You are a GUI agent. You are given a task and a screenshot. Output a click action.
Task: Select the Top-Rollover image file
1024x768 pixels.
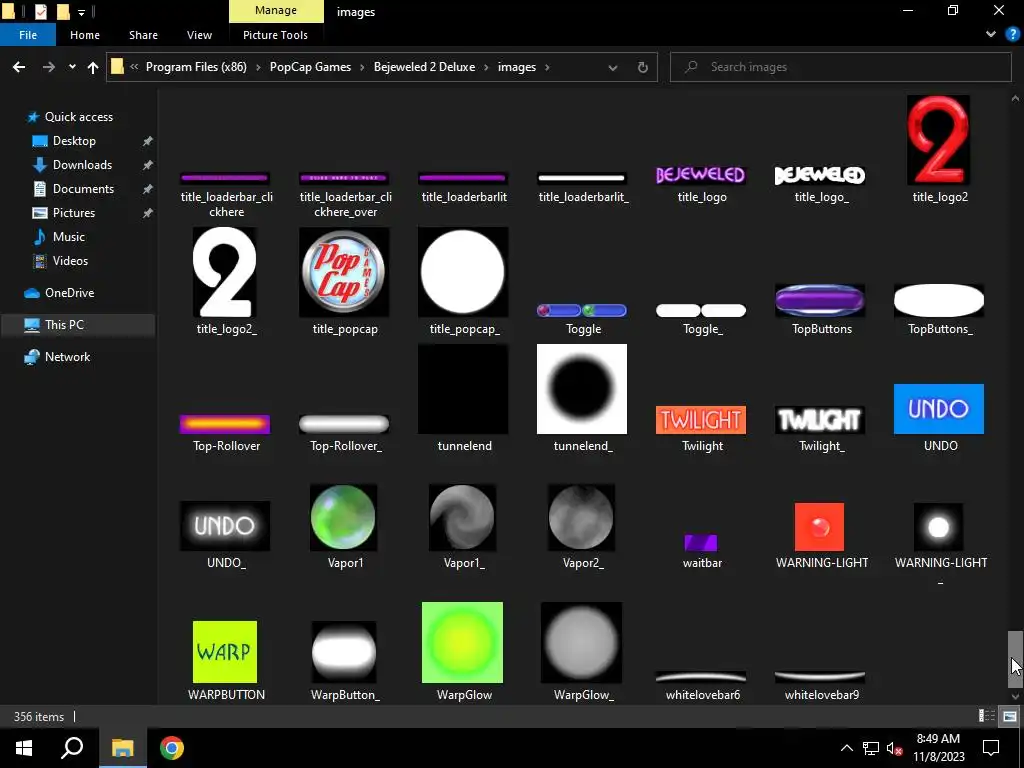point(225,424)
